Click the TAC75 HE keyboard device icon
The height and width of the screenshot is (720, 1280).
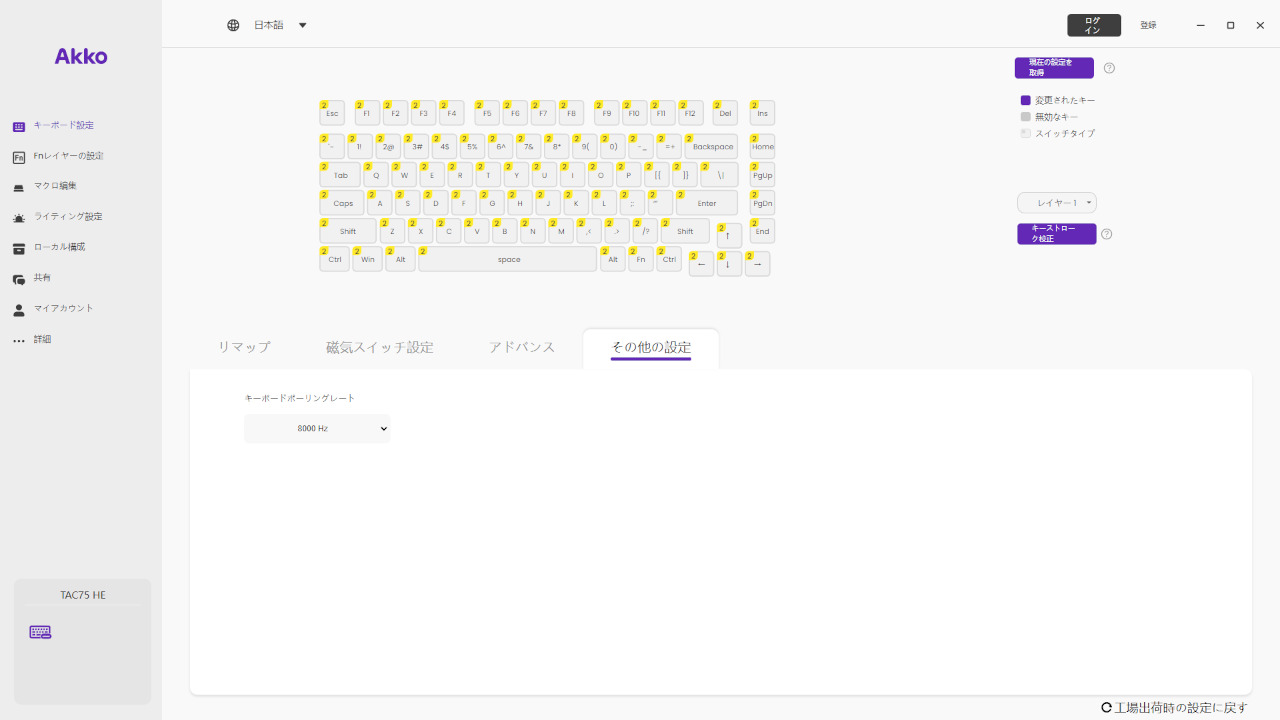click(x=40, y=632)
